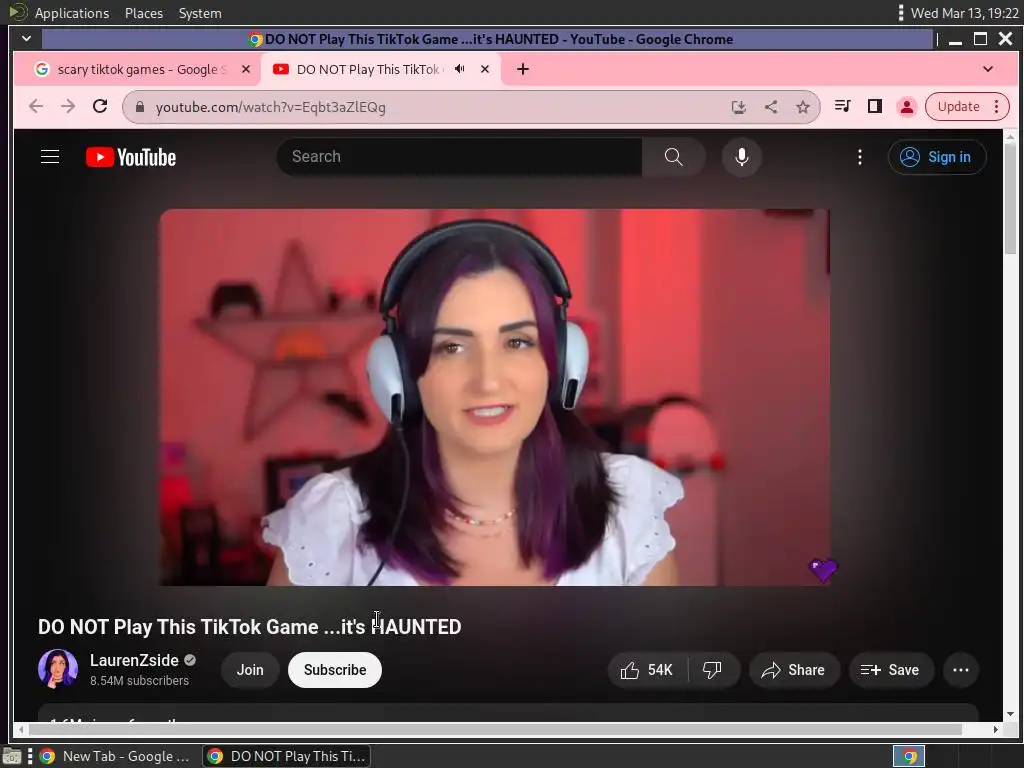This screenshot has width=1024, height=768.
Task: Join the LaurenZside channel membership
Action: pos(250,670)
